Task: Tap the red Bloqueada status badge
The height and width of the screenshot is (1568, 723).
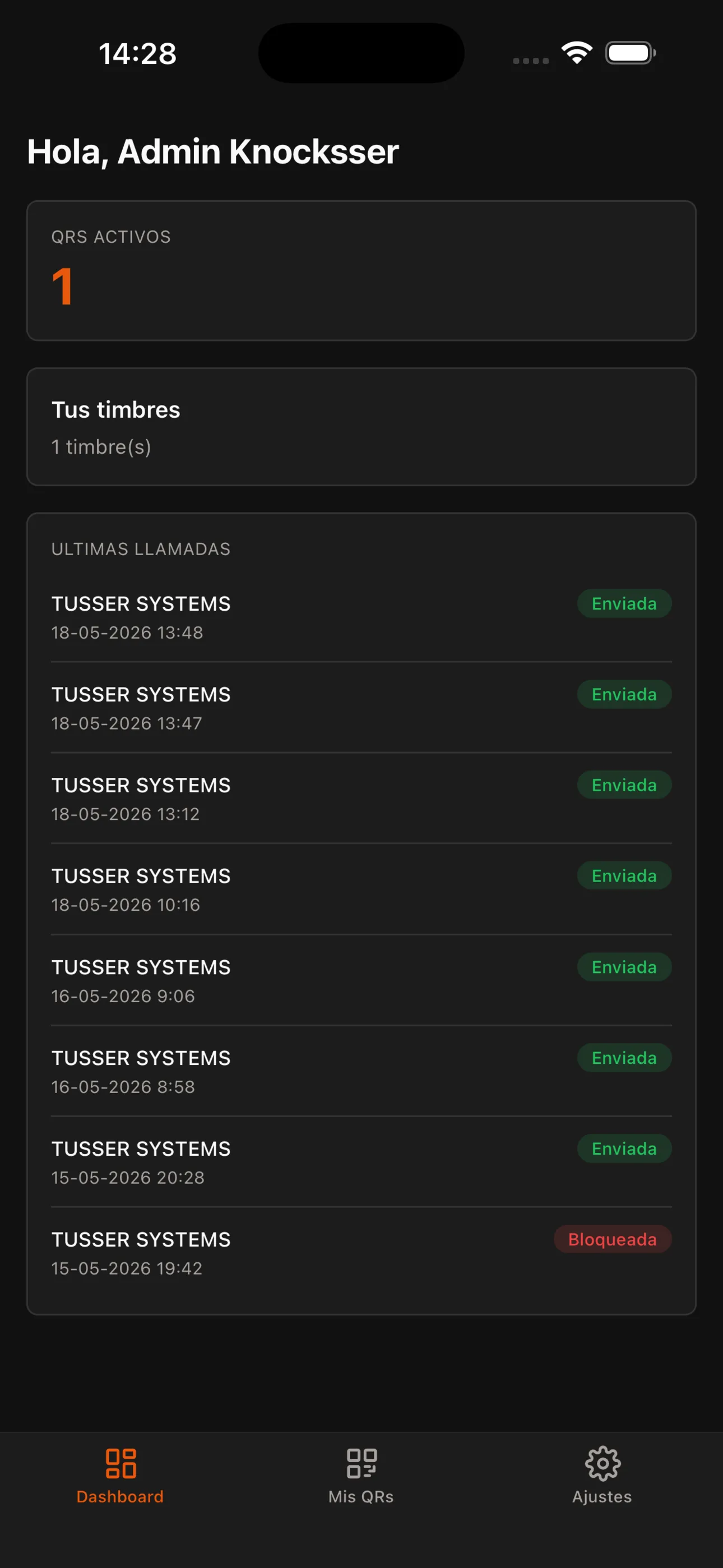Action: (x=612, y=1239)
